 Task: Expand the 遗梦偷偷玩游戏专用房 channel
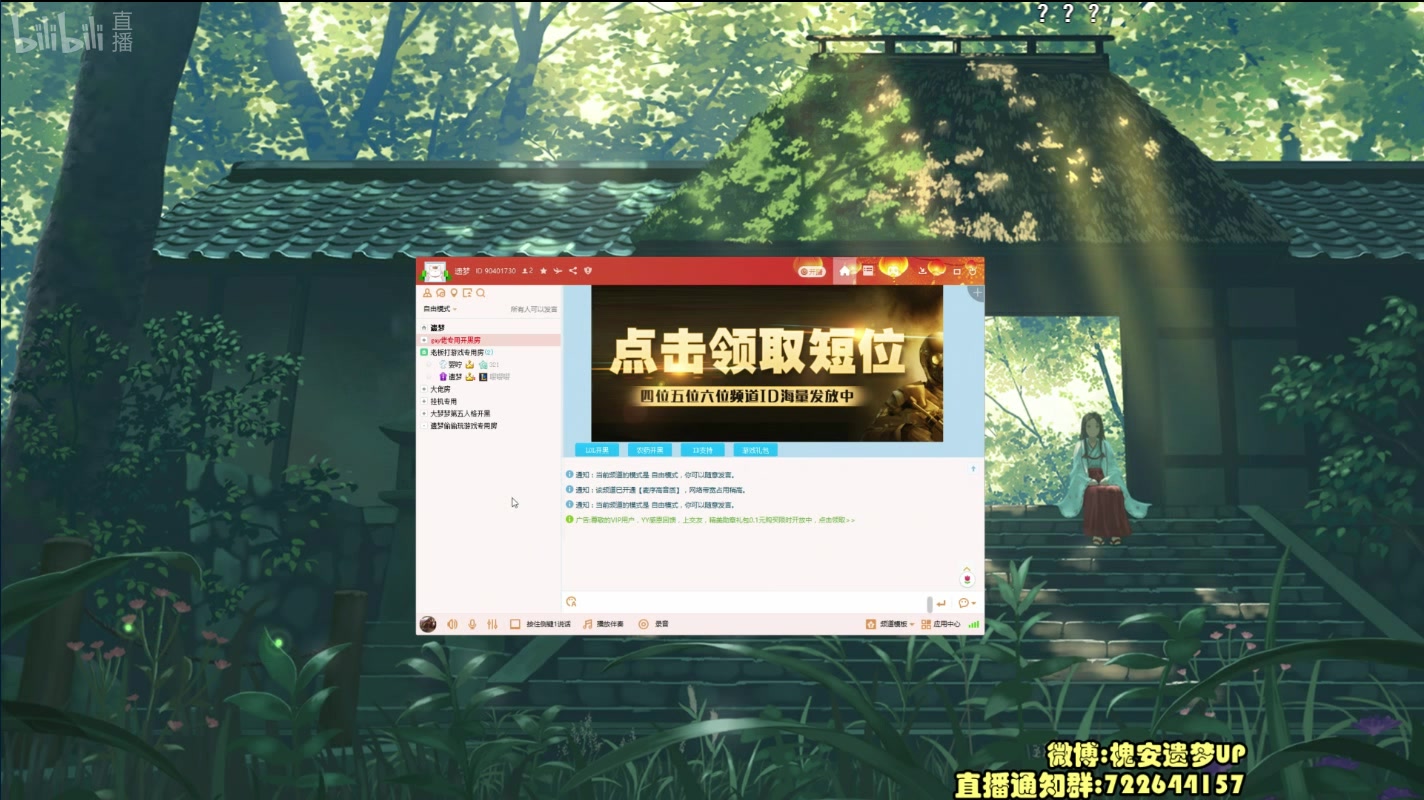[424, 426]
